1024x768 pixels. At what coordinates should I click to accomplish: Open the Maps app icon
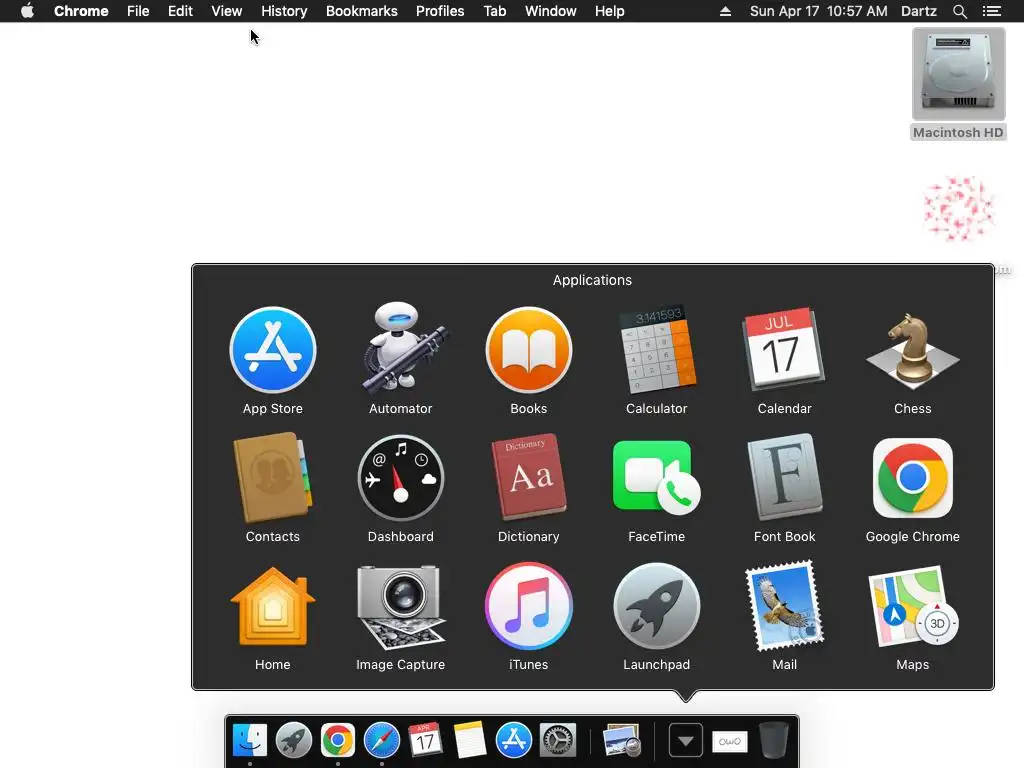pyautogui.click(x=912, y=606)
